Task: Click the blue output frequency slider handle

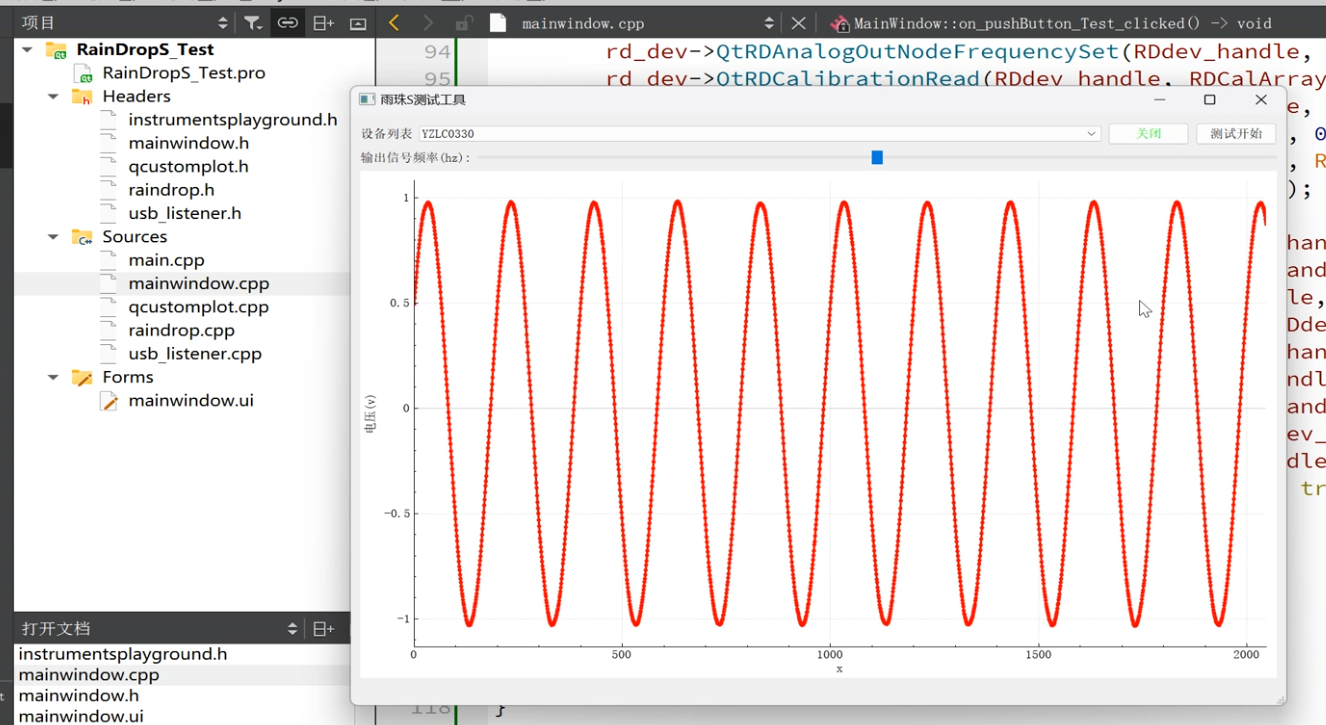Action: point(877,158)
